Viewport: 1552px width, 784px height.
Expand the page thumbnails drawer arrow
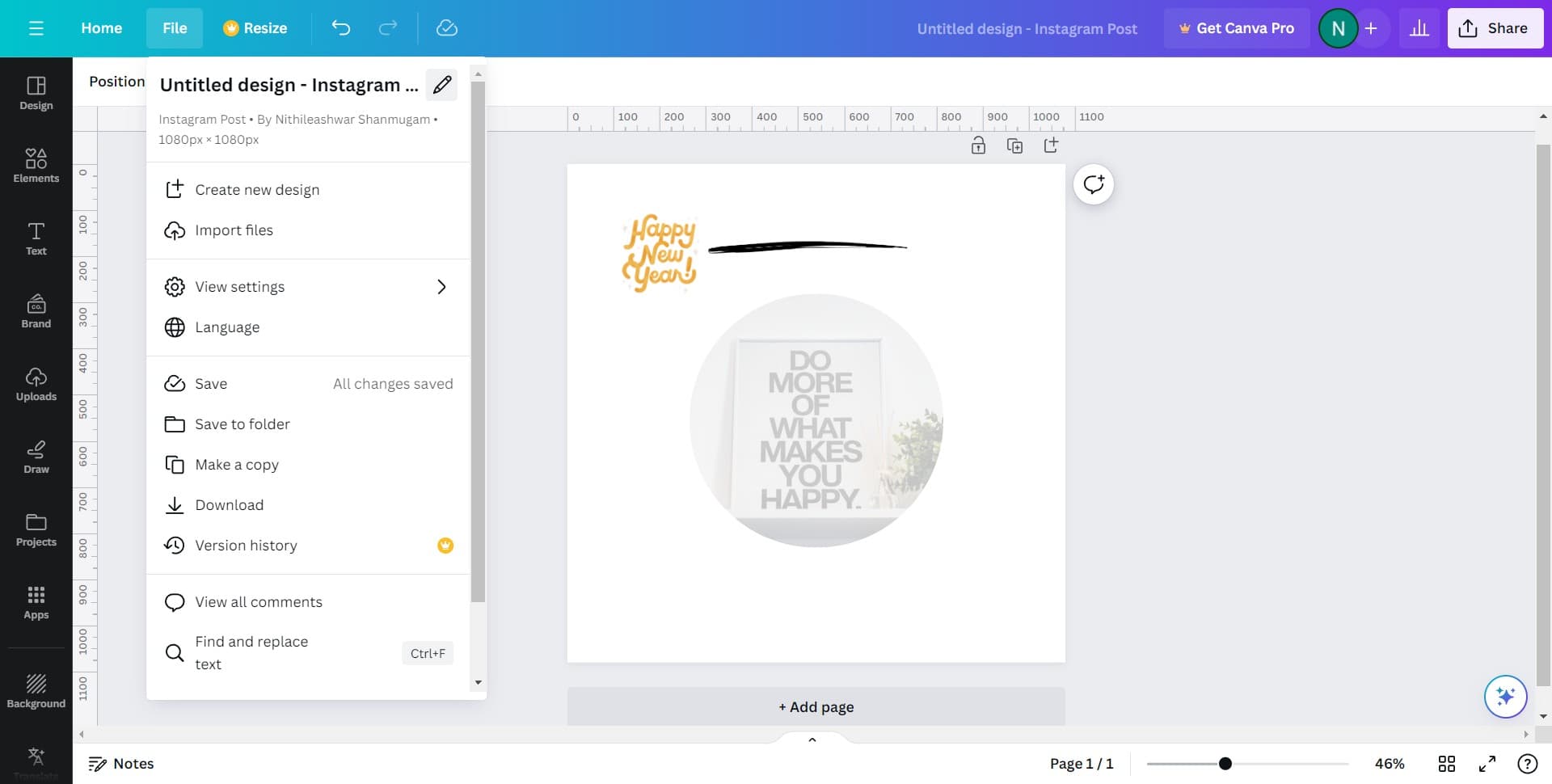pyautogui.click(x=812, y=740)
